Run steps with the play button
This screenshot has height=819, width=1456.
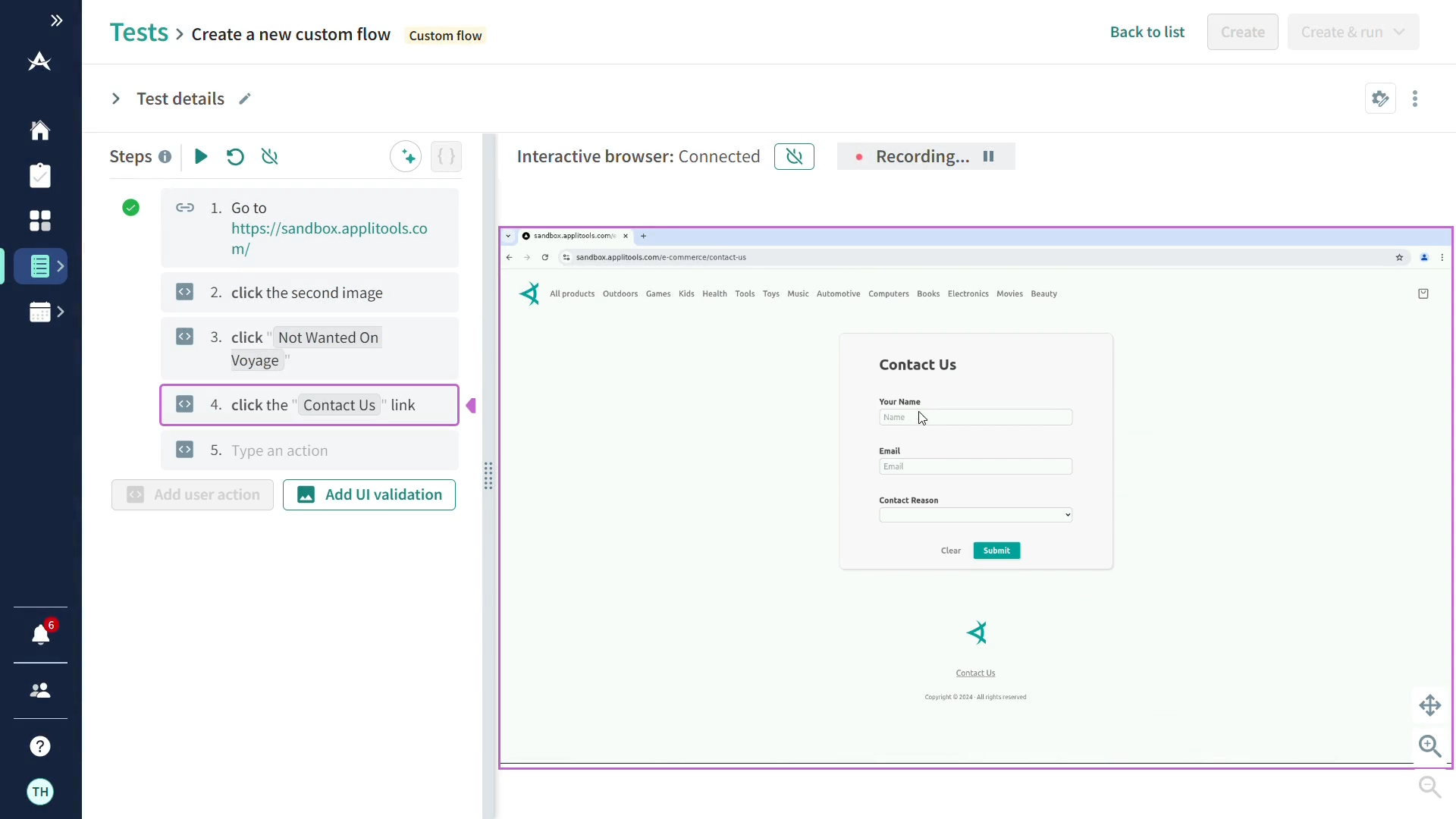click(x=201, y=156)
